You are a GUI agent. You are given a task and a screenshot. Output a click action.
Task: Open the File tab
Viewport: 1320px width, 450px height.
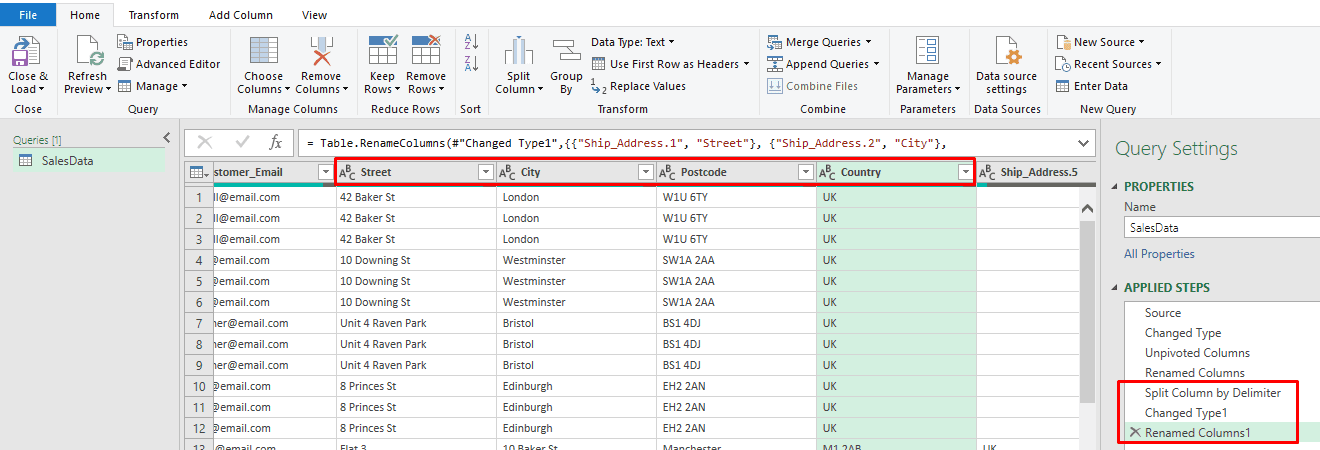28,15
